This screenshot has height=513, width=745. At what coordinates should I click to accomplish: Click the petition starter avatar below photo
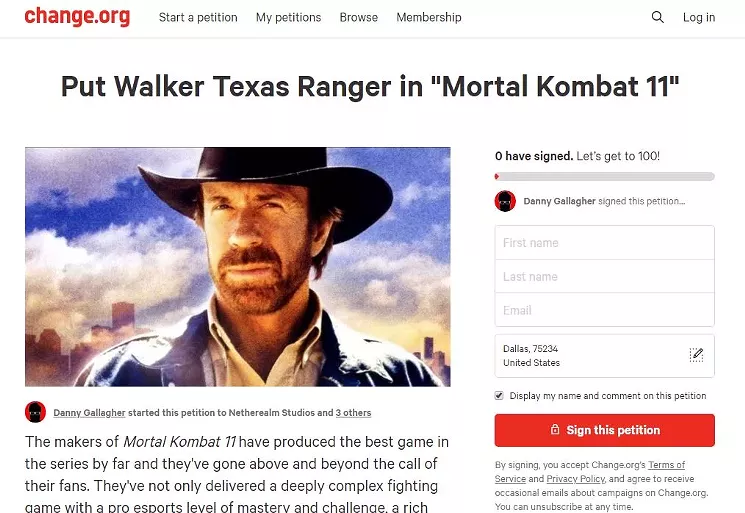(35, 412)
